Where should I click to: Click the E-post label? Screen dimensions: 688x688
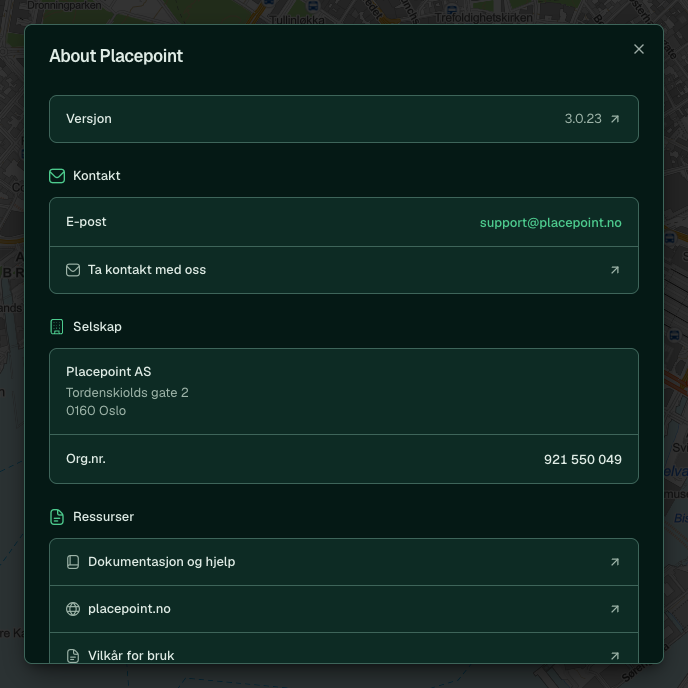tap(86, 222)
